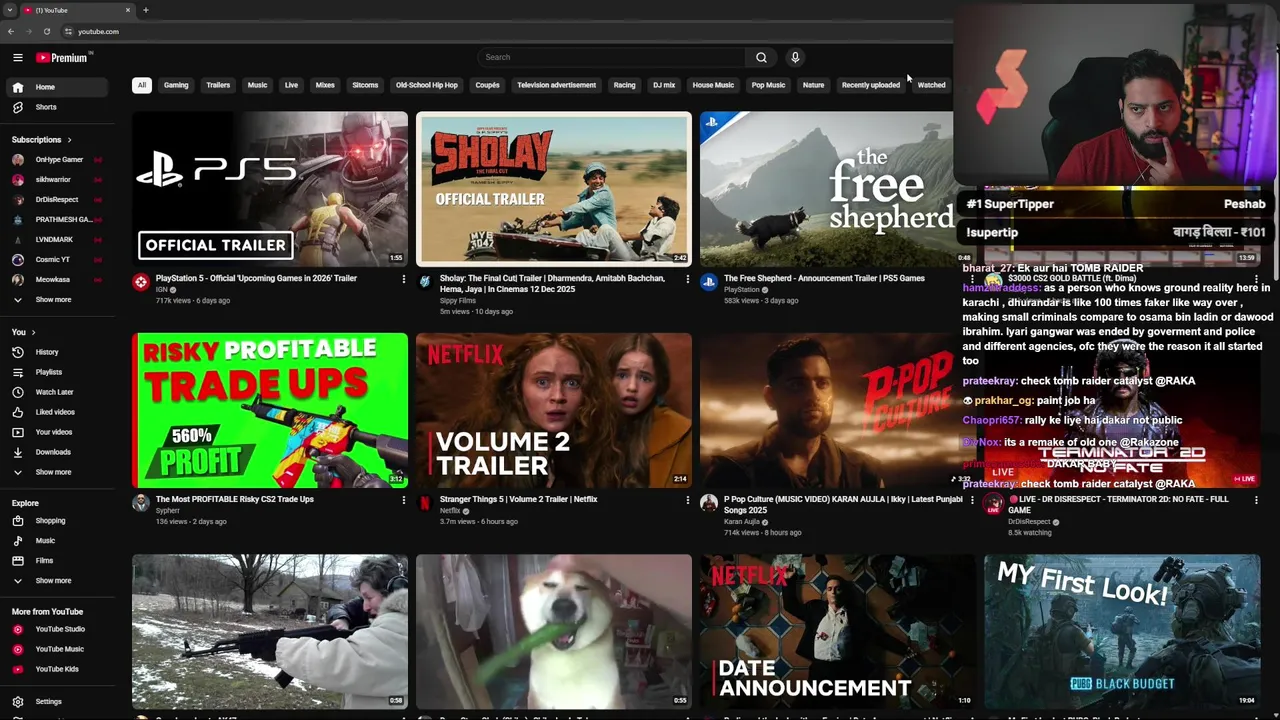Play Sholay Official Trailer thumbnail
The image size is (1280, 720).
pos(554,188)
